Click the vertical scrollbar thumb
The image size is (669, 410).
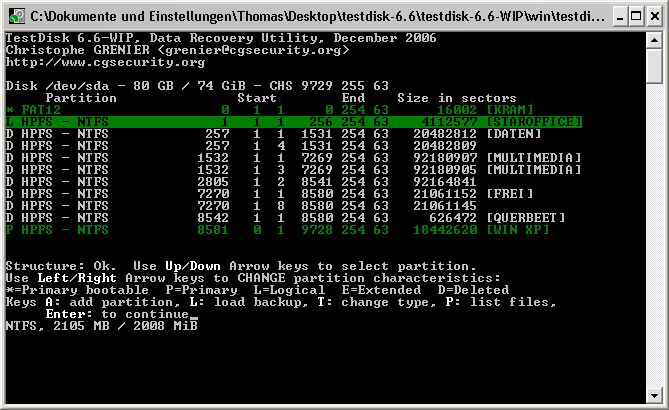(x=654, y=67)
